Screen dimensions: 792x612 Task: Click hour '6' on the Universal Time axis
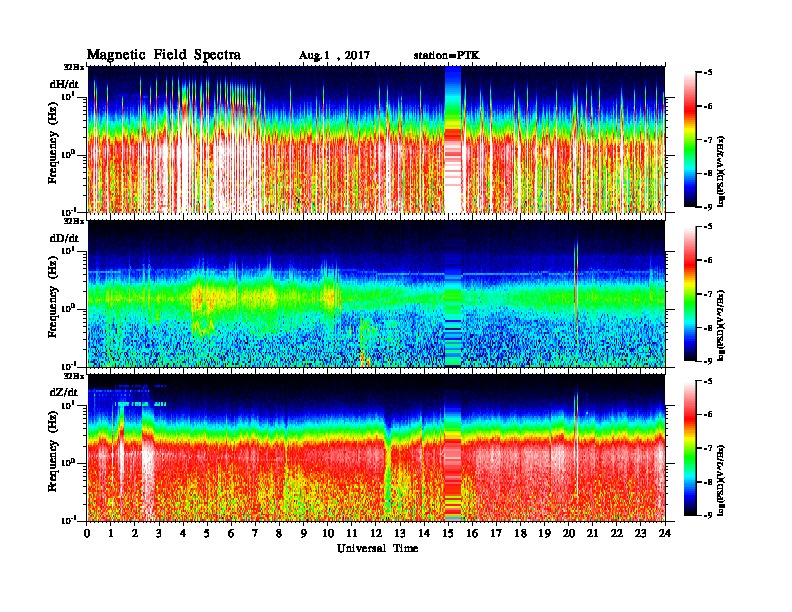click(231, 533)
